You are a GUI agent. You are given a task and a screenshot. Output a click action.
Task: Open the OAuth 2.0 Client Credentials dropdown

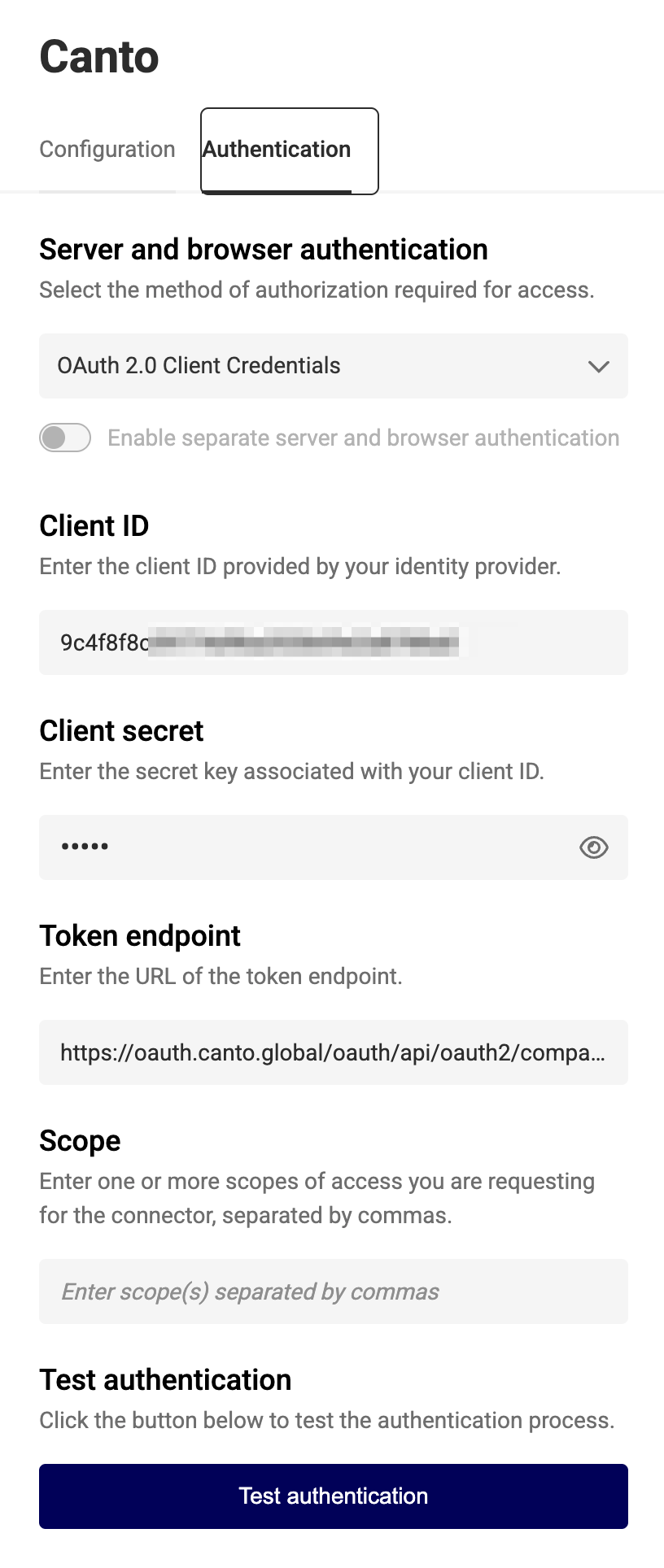[334, 366]
